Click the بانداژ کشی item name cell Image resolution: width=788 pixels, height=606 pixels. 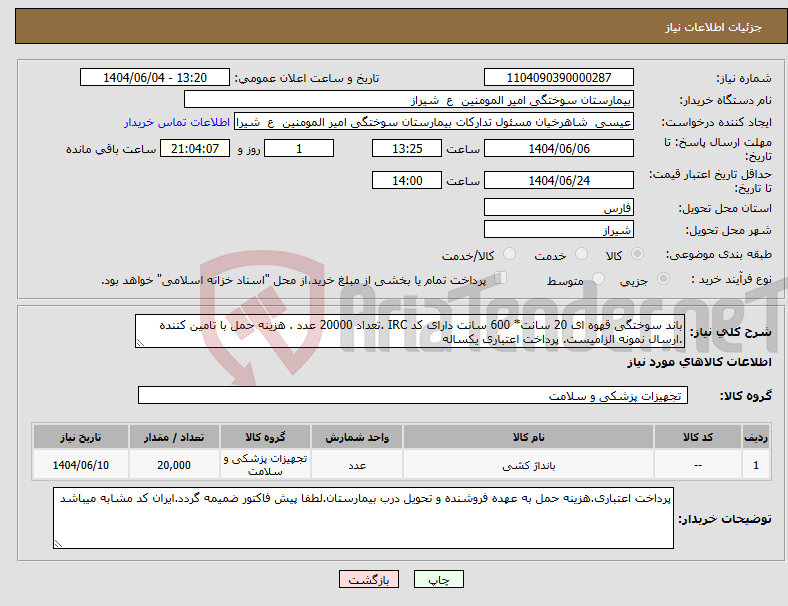point(528,466)
